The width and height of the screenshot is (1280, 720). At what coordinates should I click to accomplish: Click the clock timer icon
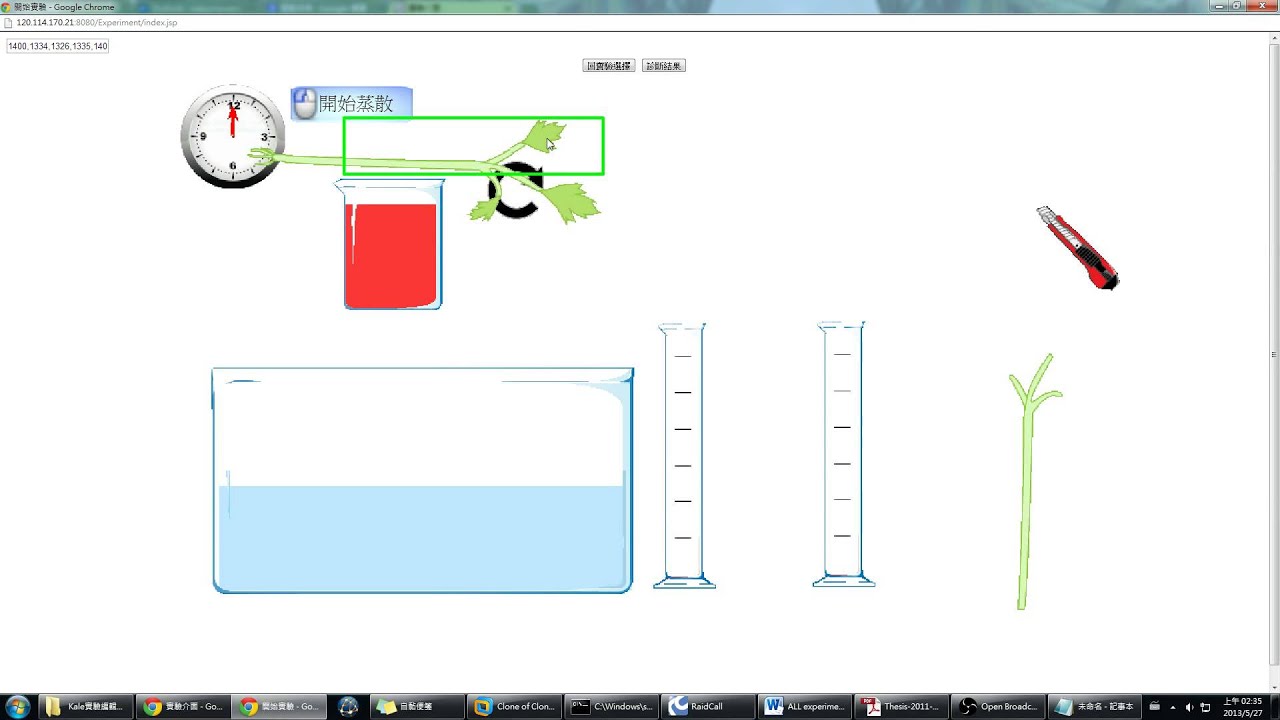233,137
